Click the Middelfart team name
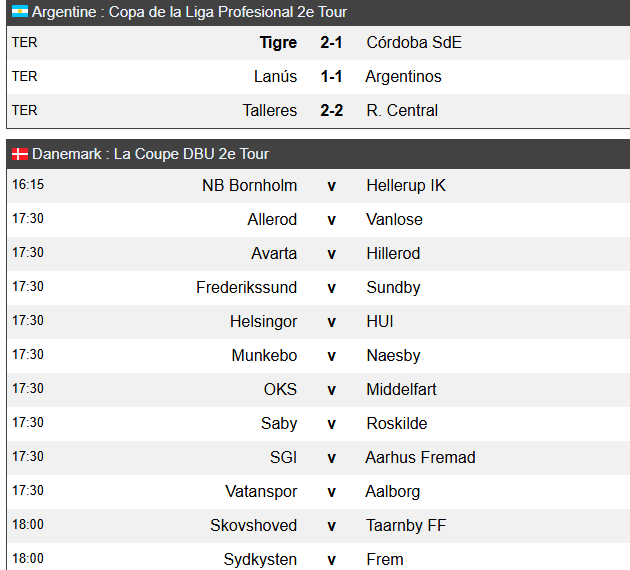 pos(401,390)
